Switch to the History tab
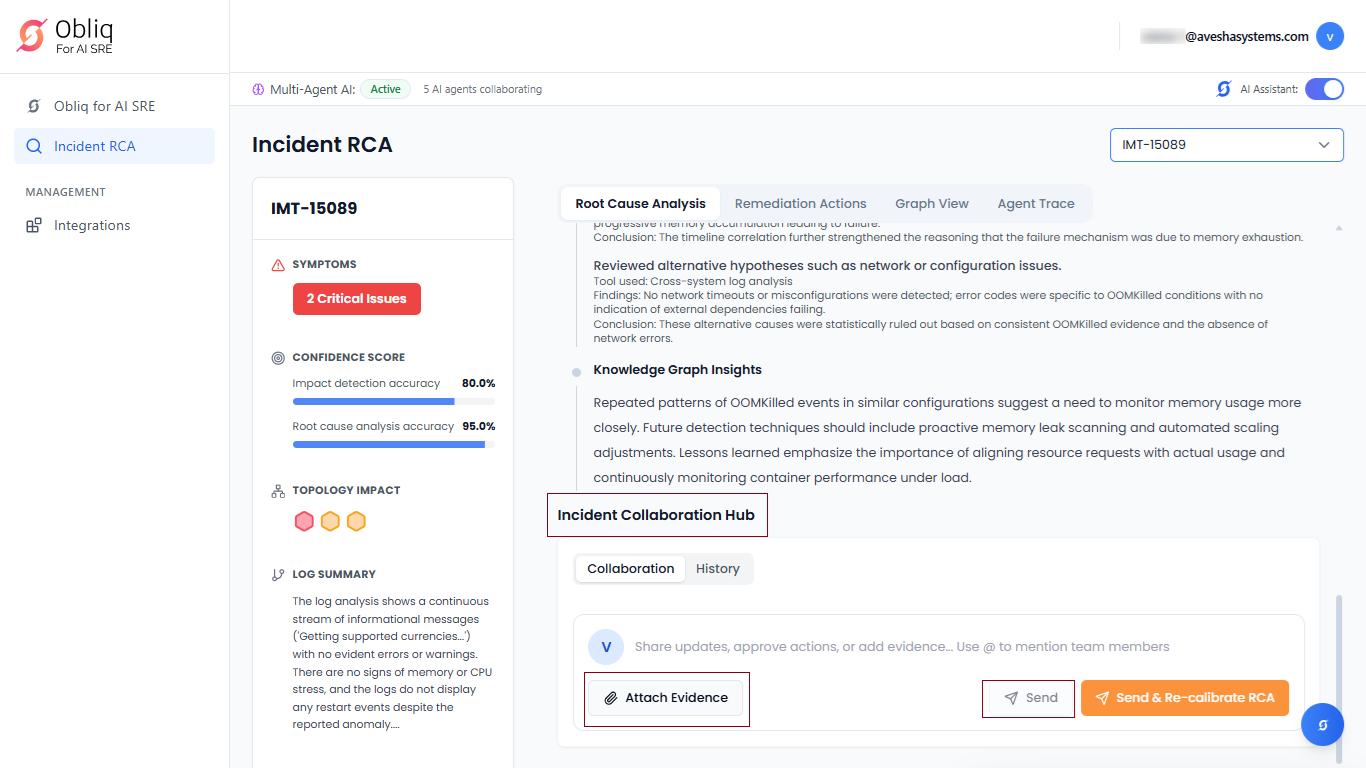This screenshot has width=1366, height=768. coord(717,569)
